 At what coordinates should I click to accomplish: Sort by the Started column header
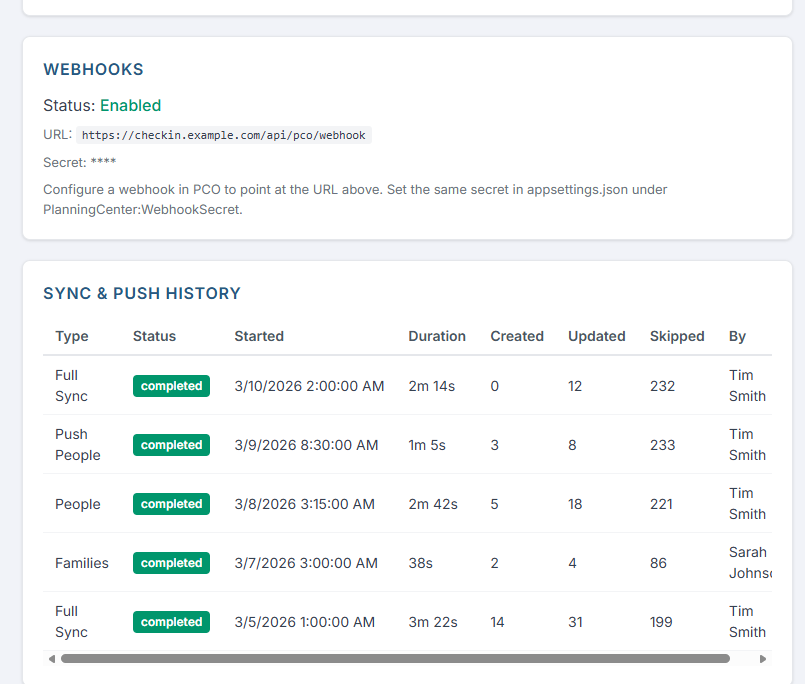point(259,336)
